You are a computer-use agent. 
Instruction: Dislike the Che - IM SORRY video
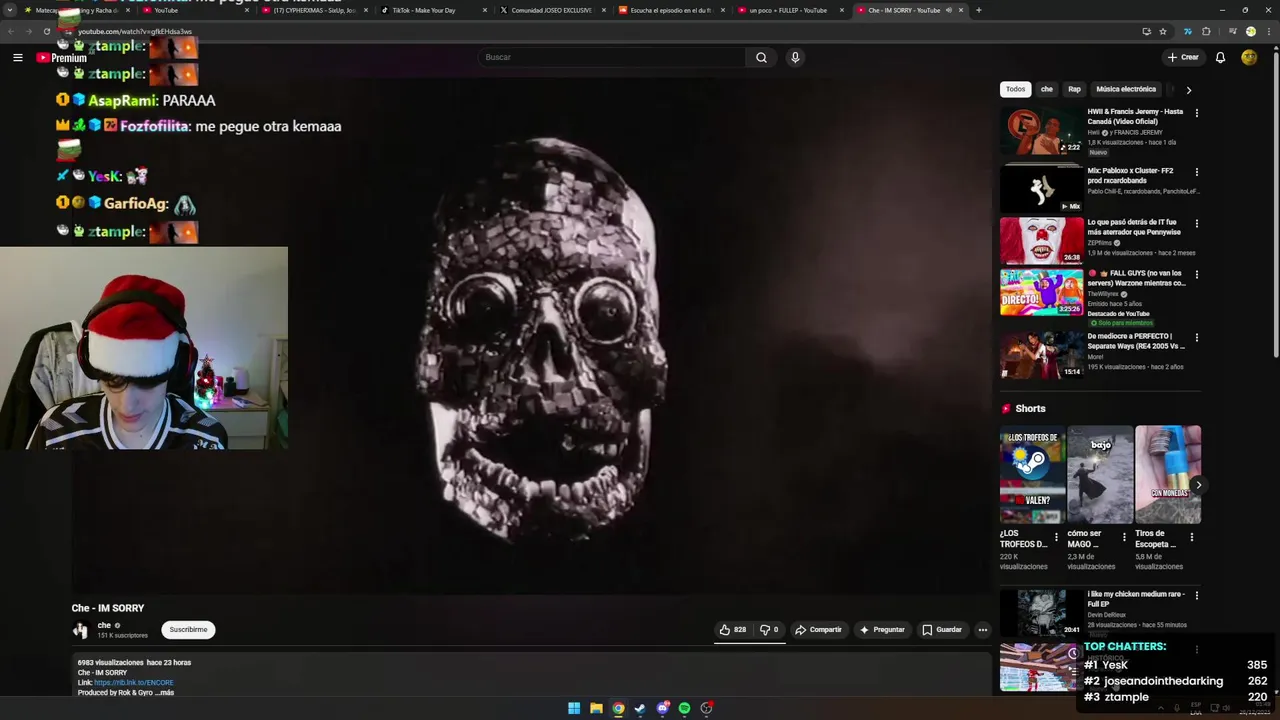click(769, 630)
